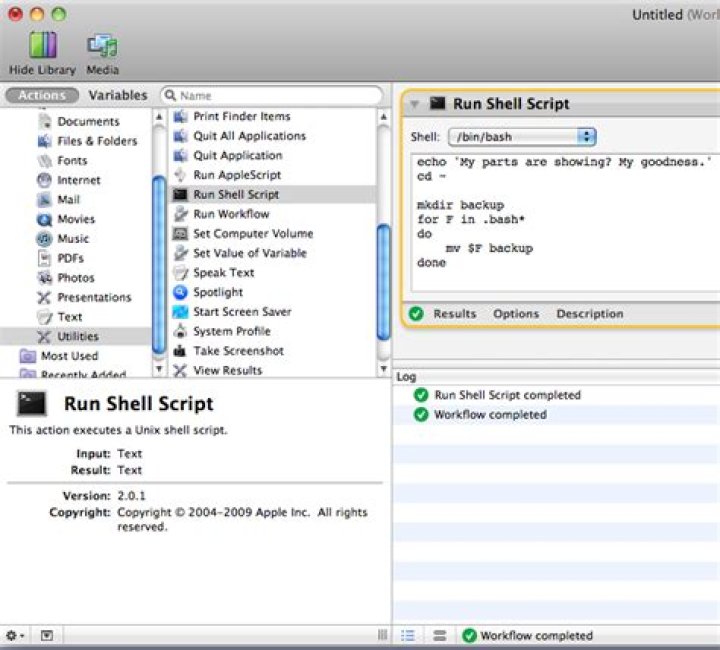This screenshot has width=720, height=650.
Task: Click the Run AppleScript action icon
Action: click(180, 175)
